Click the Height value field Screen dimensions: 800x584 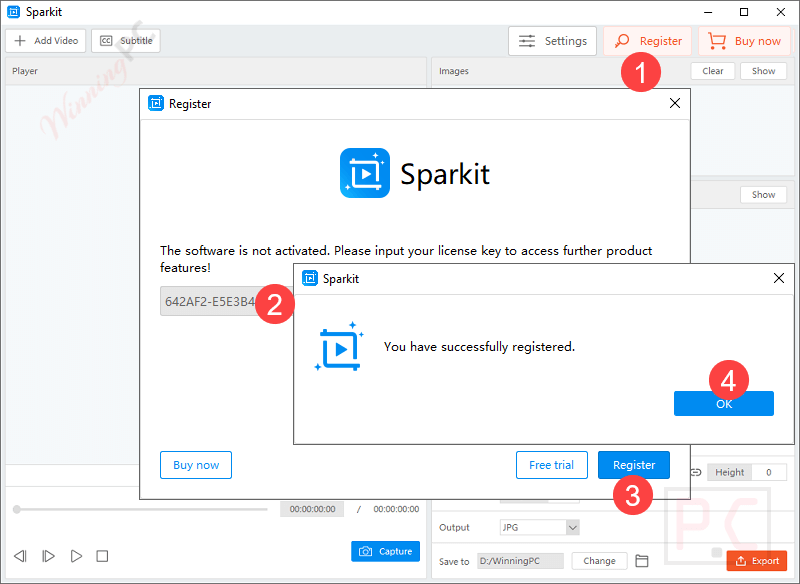(x=769, y=472)
